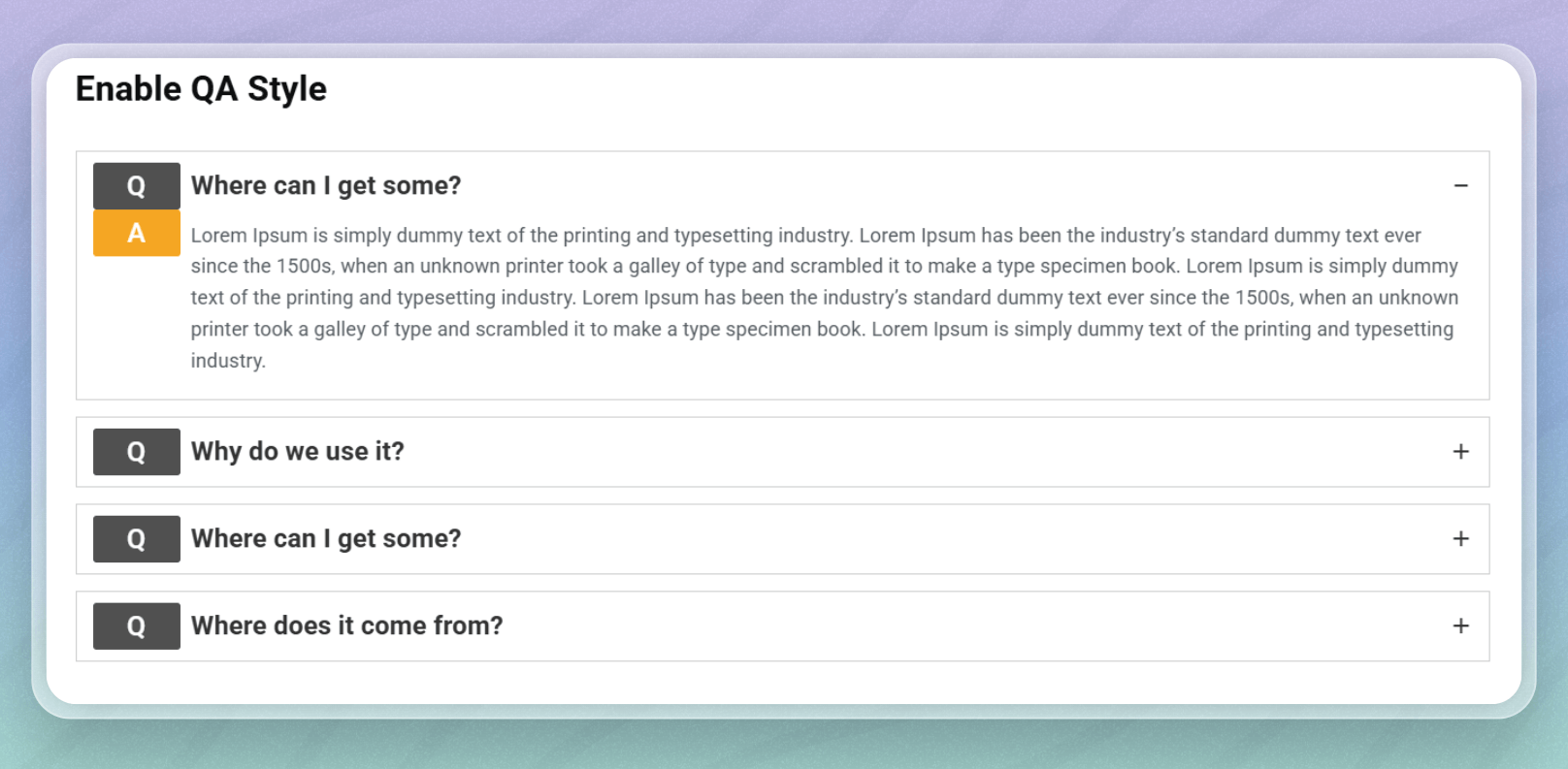Click the Q badge beside 'Where can I get some?'
The height and width of the screenshot is (769, 1568).
(136, 185)
